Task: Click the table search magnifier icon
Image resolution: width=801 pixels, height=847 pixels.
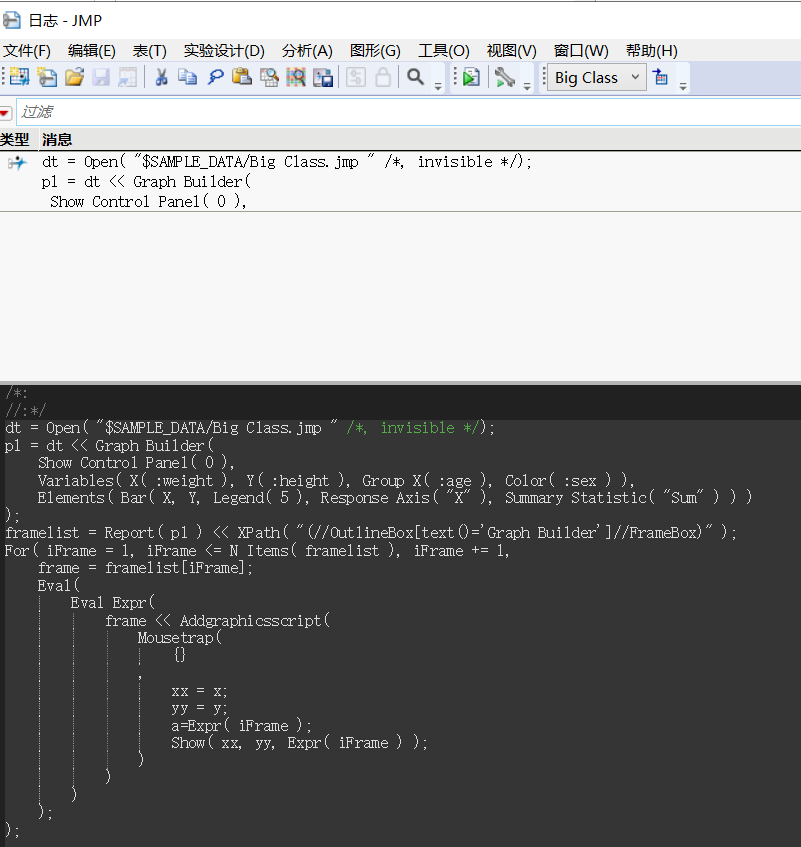Action: click(x=269, y=77)
